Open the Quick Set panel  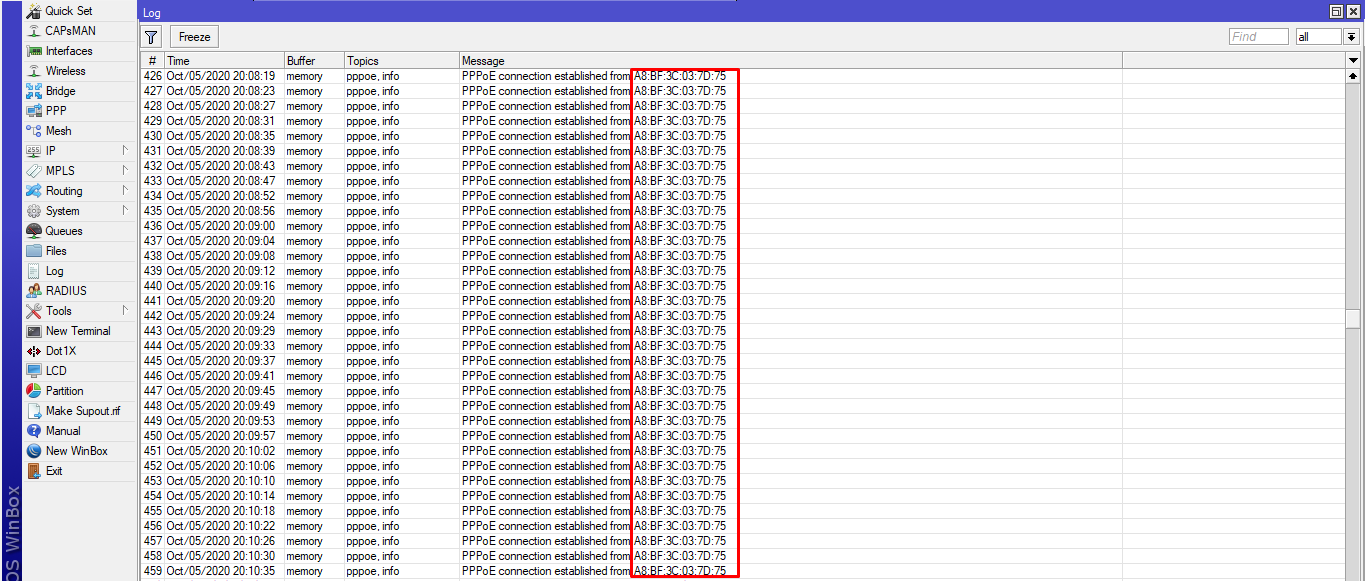click(x=60, y=10)
